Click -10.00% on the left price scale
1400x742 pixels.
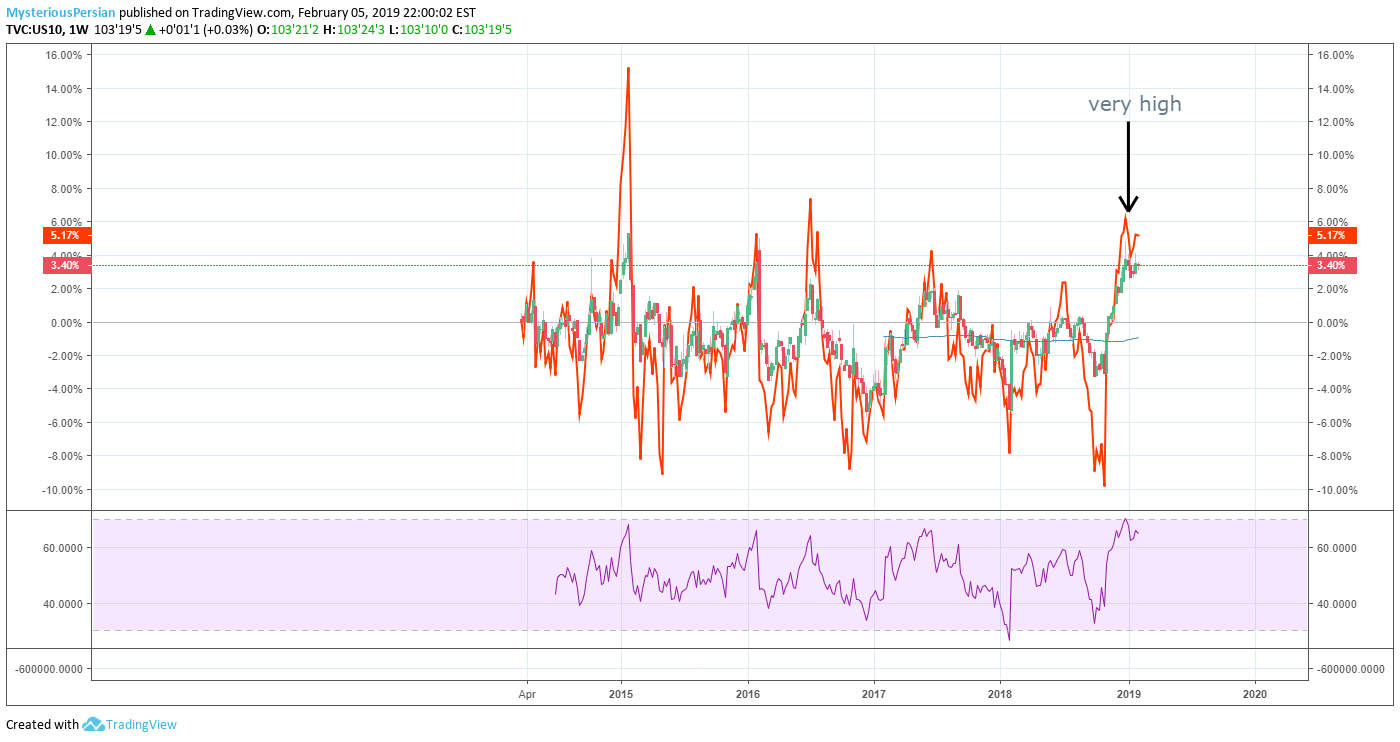(x=64, y=490)
